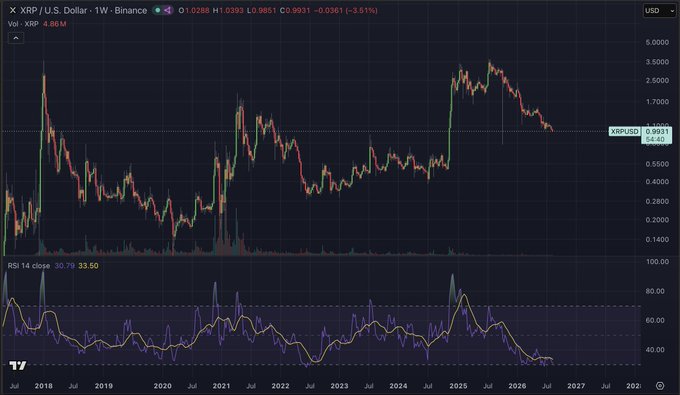The width and height of the screenshot is (680, 395).
Task: Click the 0.4000 price axis label
Action: coord(657,182)
